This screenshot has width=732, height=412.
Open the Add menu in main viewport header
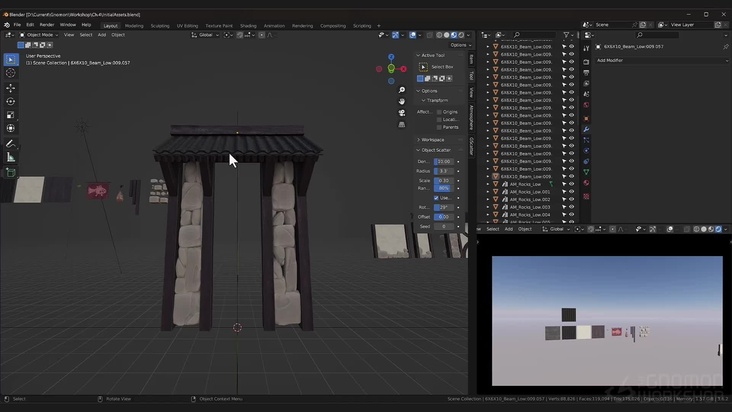point(102,35)
